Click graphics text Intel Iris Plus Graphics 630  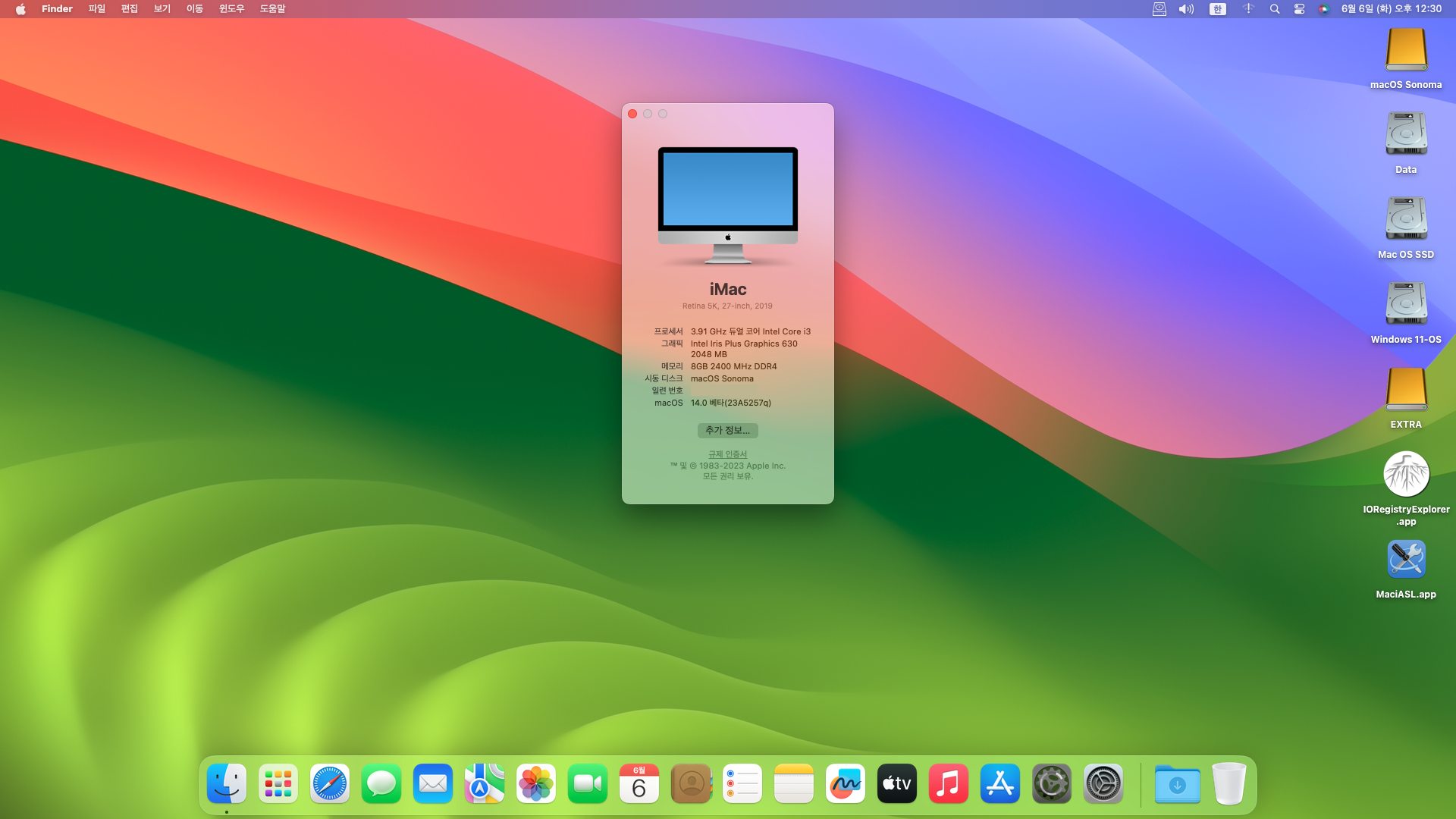[x=744, y=344]
